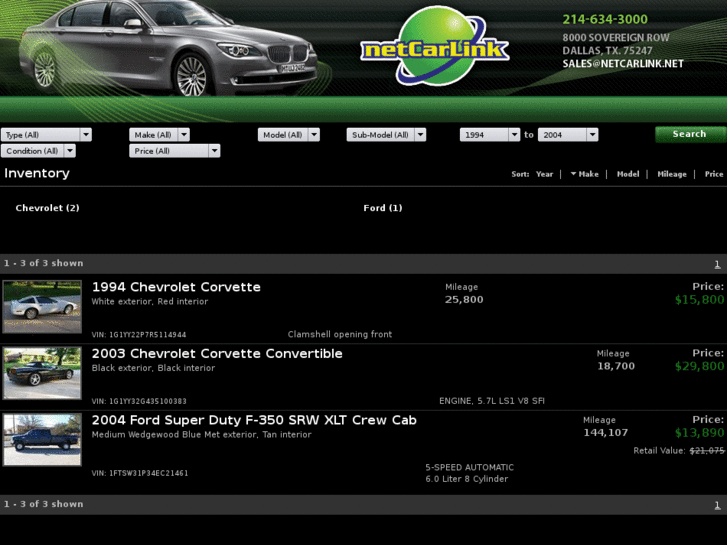Open the 1994 Chevrolet Corvette listing title
This screenshot has height=545, width=727.
(x=176, y=287)
